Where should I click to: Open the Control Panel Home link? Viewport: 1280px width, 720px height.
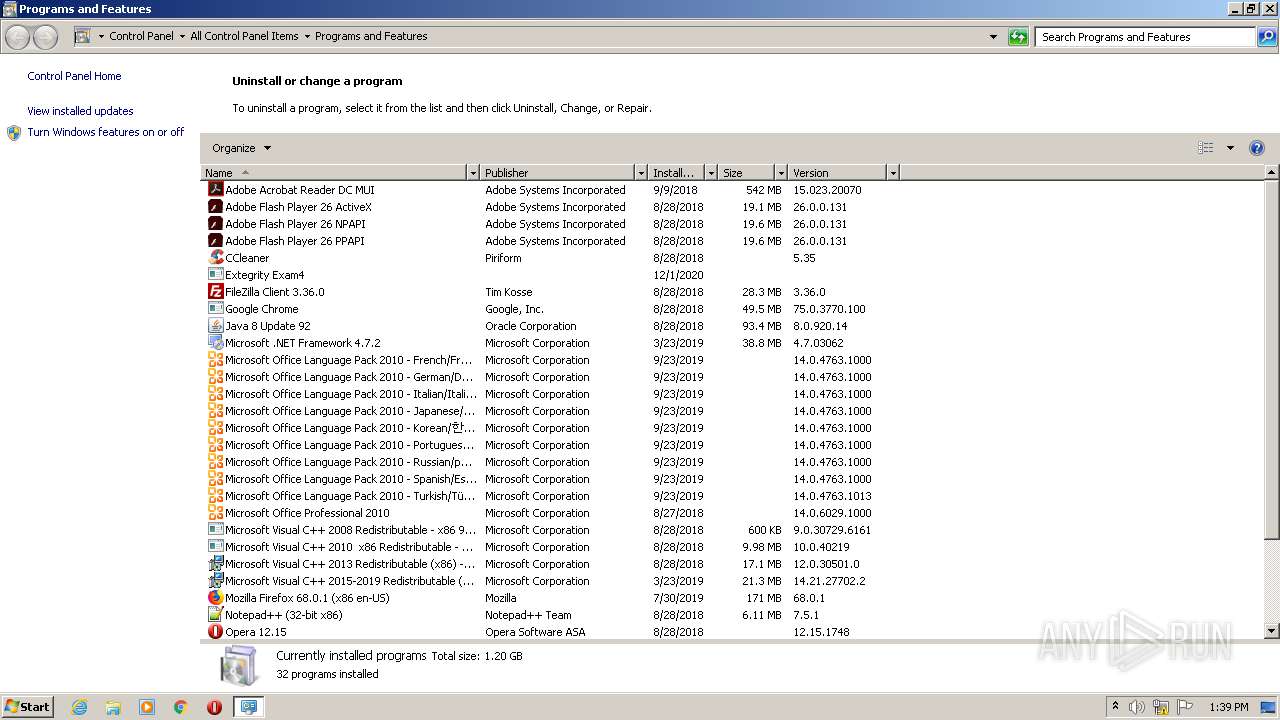coord(74,76)
